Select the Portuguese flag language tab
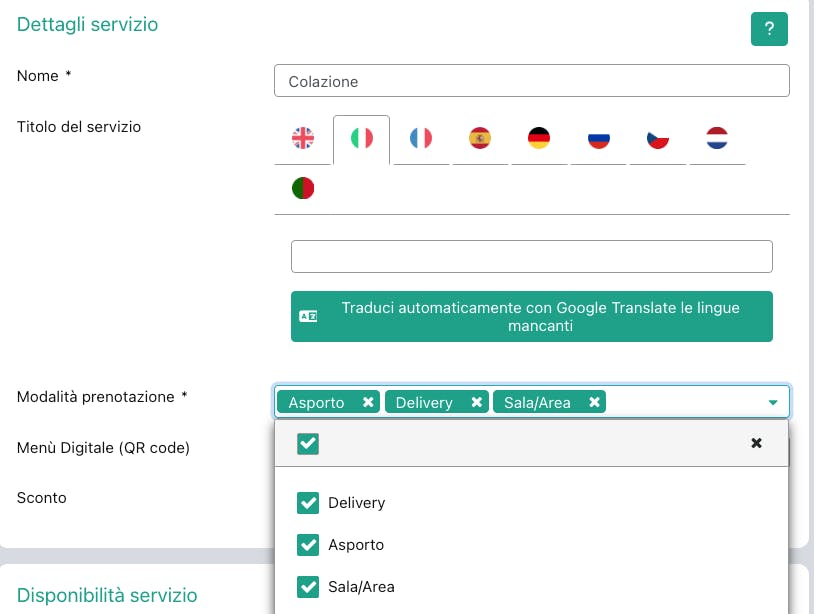Screen dimensions: 814x614 (x=303, y=188)
